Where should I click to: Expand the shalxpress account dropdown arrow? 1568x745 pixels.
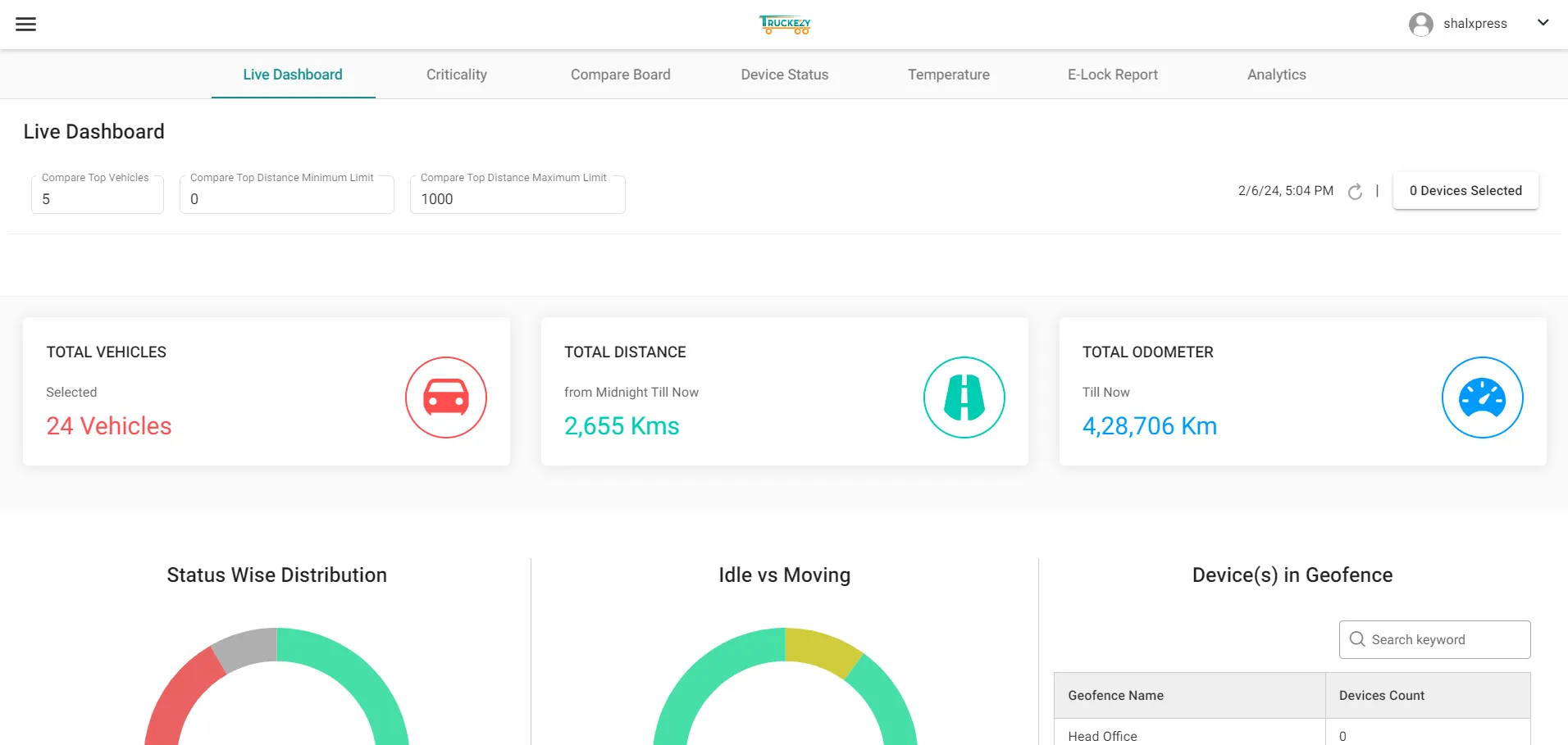(x=1543, y=23)
